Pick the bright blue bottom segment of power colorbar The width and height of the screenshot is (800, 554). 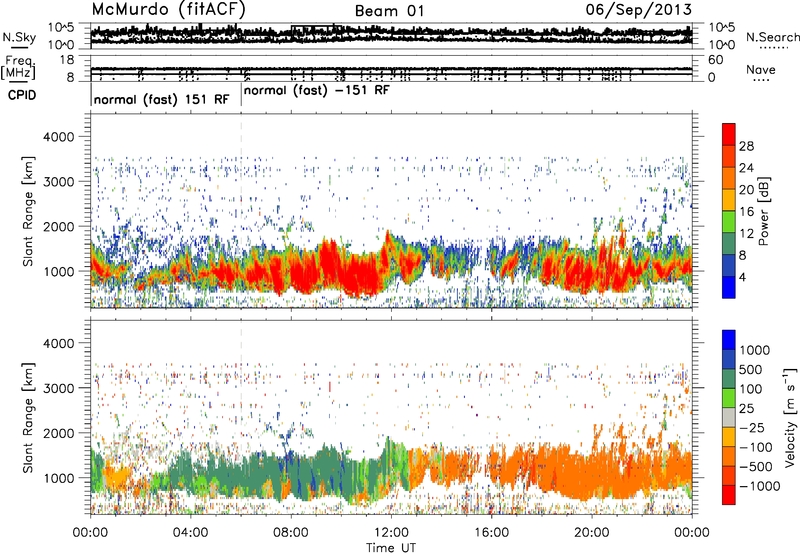click(729, 288)
